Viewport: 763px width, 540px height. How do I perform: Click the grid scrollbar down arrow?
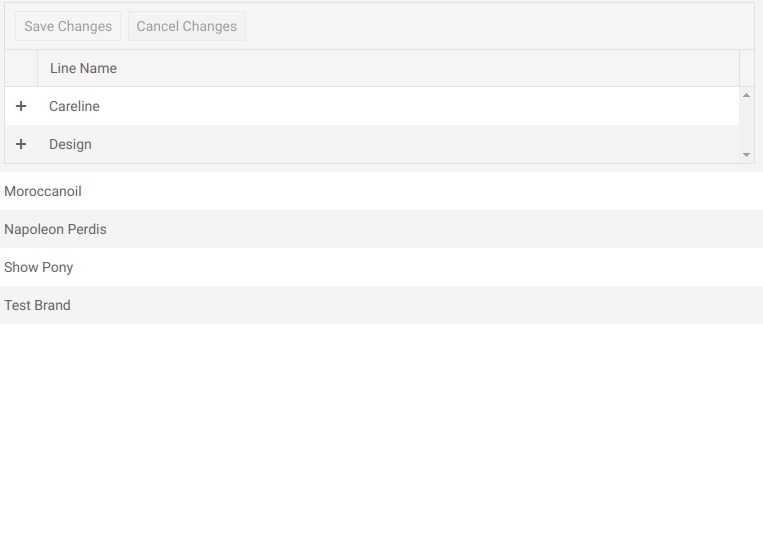tap(746, 155)
